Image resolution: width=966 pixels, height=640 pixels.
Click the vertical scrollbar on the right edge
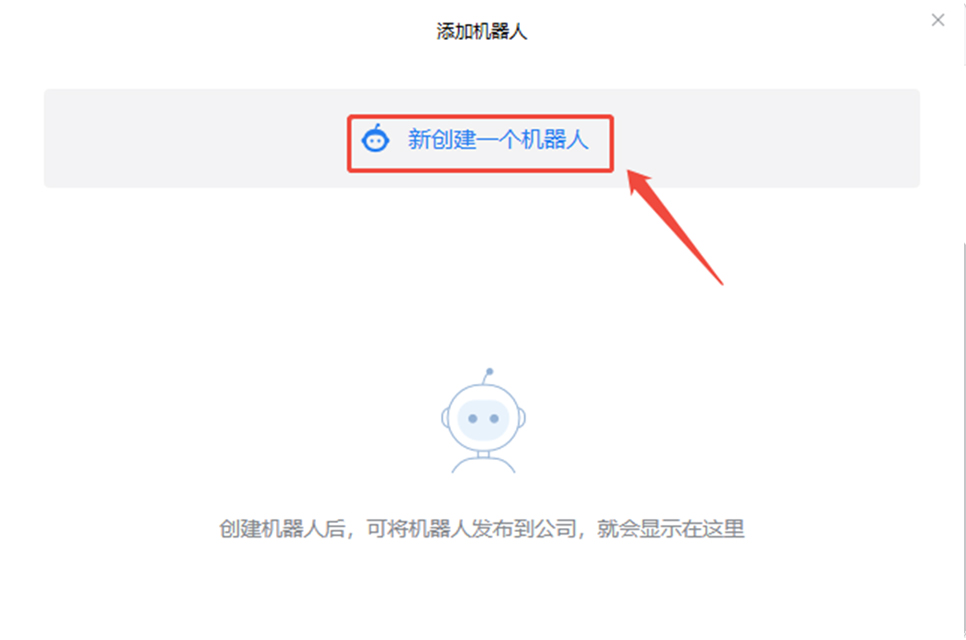(x=963, y=439)
